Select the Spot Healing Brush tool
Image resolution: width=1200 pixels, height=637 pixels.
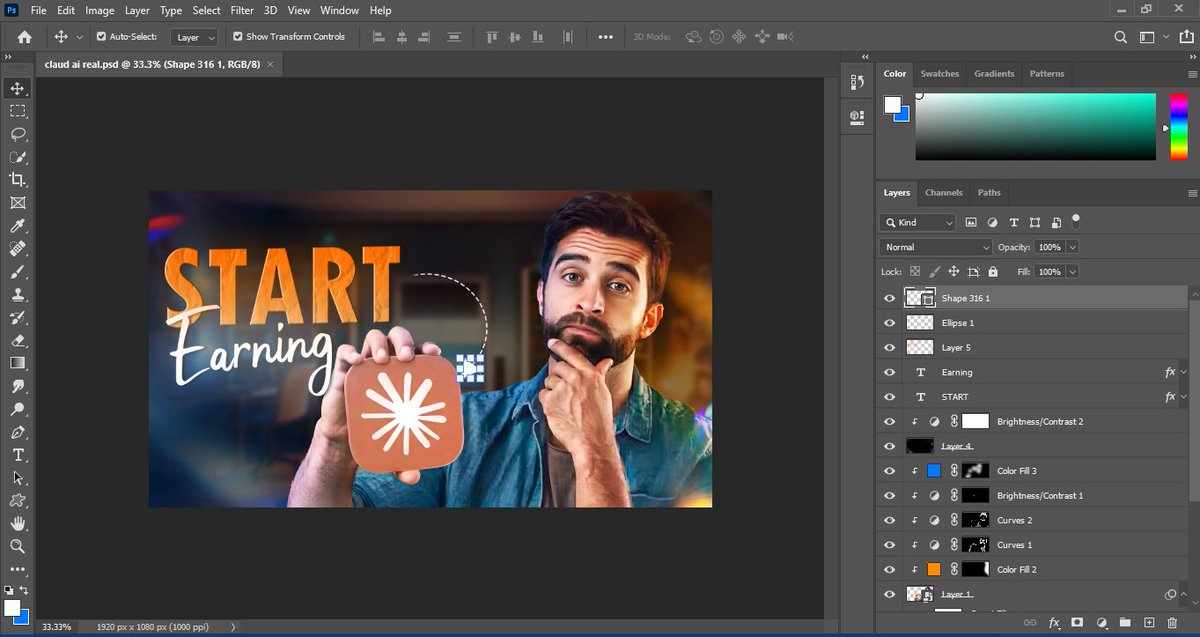(17, 249)
